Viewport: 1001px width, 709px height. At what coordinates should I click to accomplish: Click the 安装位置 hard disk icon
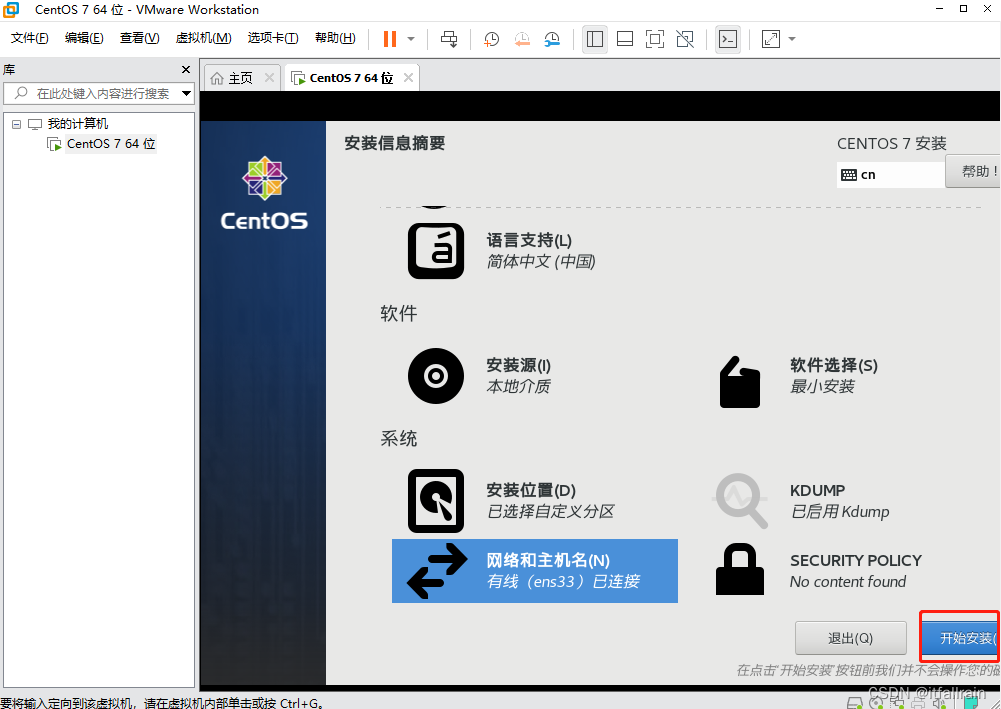(436, 501)
